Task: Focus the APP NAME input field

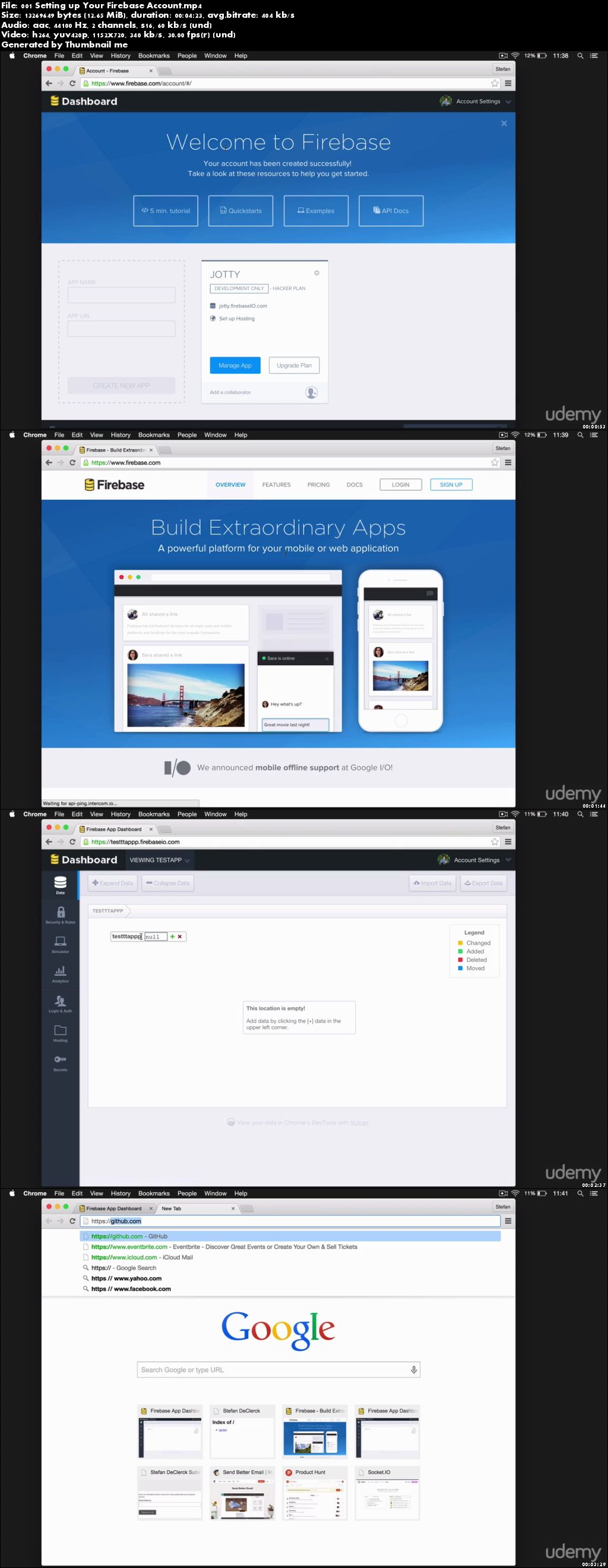Action: pyautogui.click(x=121, y=295)
